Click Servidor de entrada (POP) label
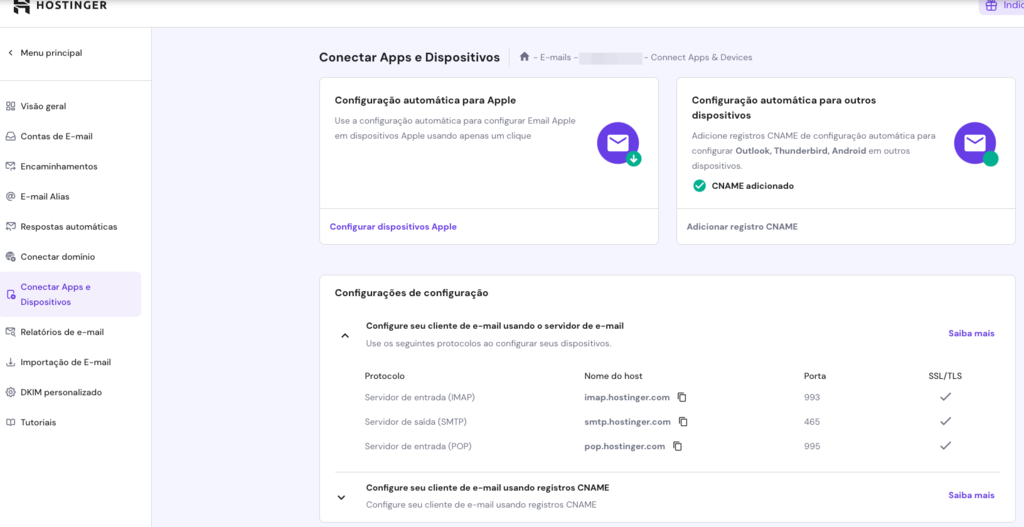This screenshot has width=1024, height=527. 418,447
